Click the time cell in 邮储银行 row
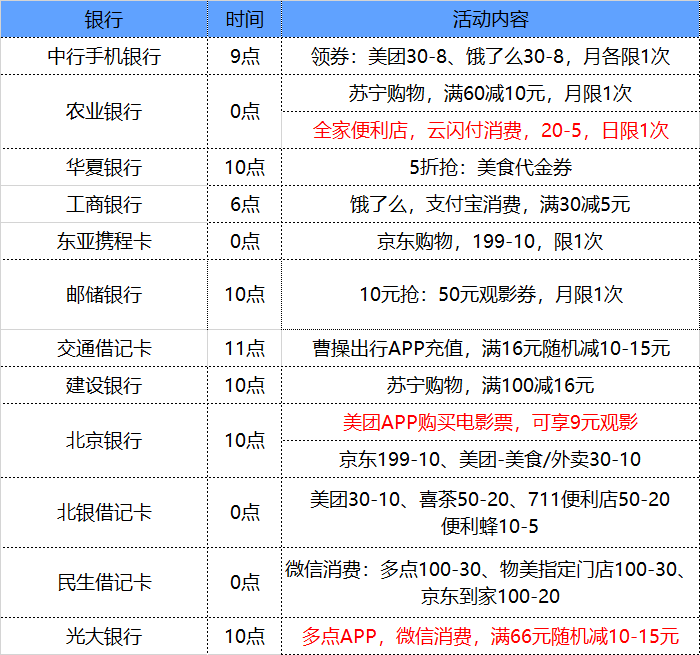The image size is (700, 655). coord(245,295)
